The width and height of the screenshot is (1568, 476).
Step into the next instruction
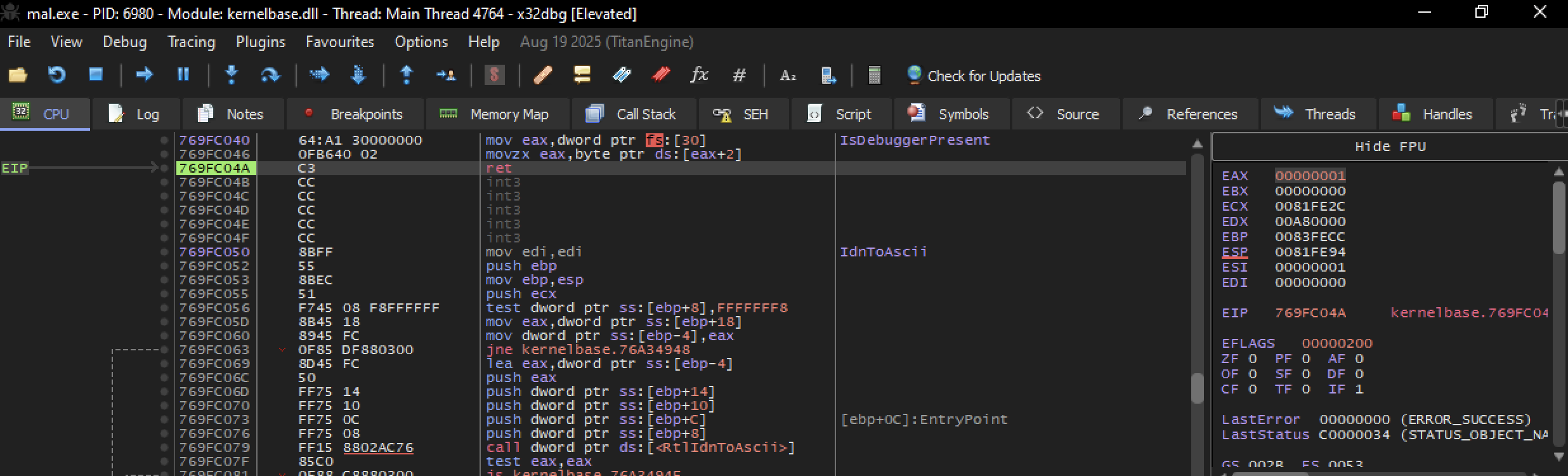(232, 75)
